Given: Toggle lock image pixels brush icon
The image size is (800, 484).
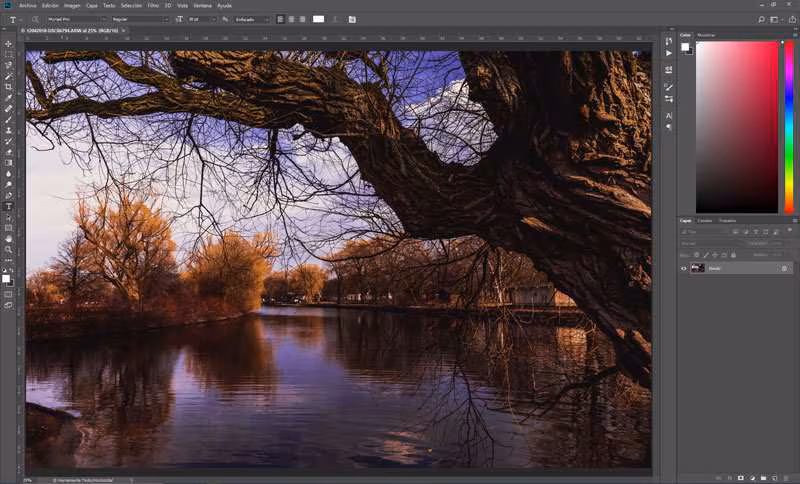Looking at the screenshot, I should 706,254.
